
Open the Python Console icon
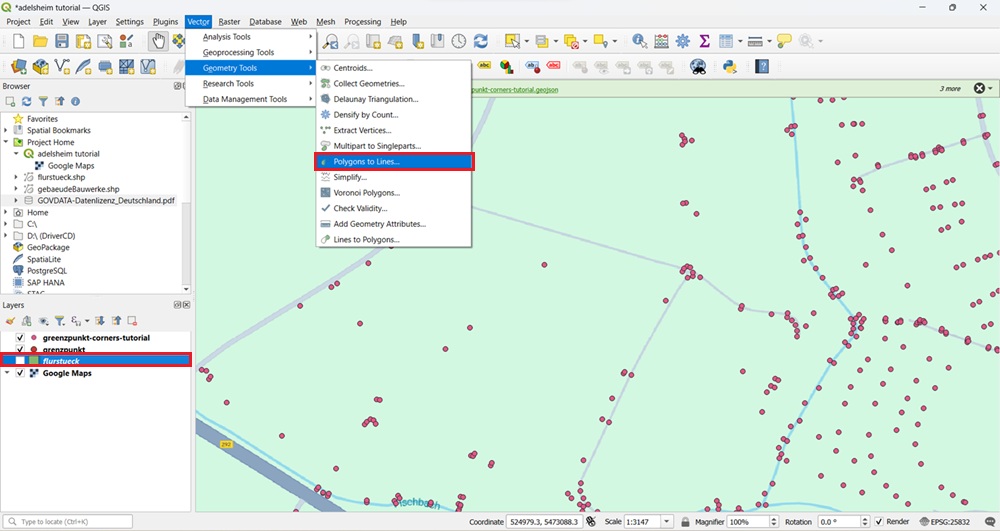pos(729,67)
